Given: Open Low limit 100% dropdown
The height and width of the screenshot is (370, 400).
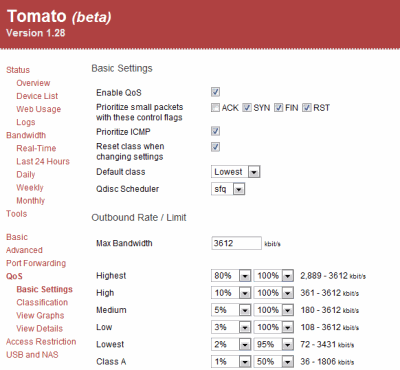Looking at the screenshot, I should (x=274, y=327).
